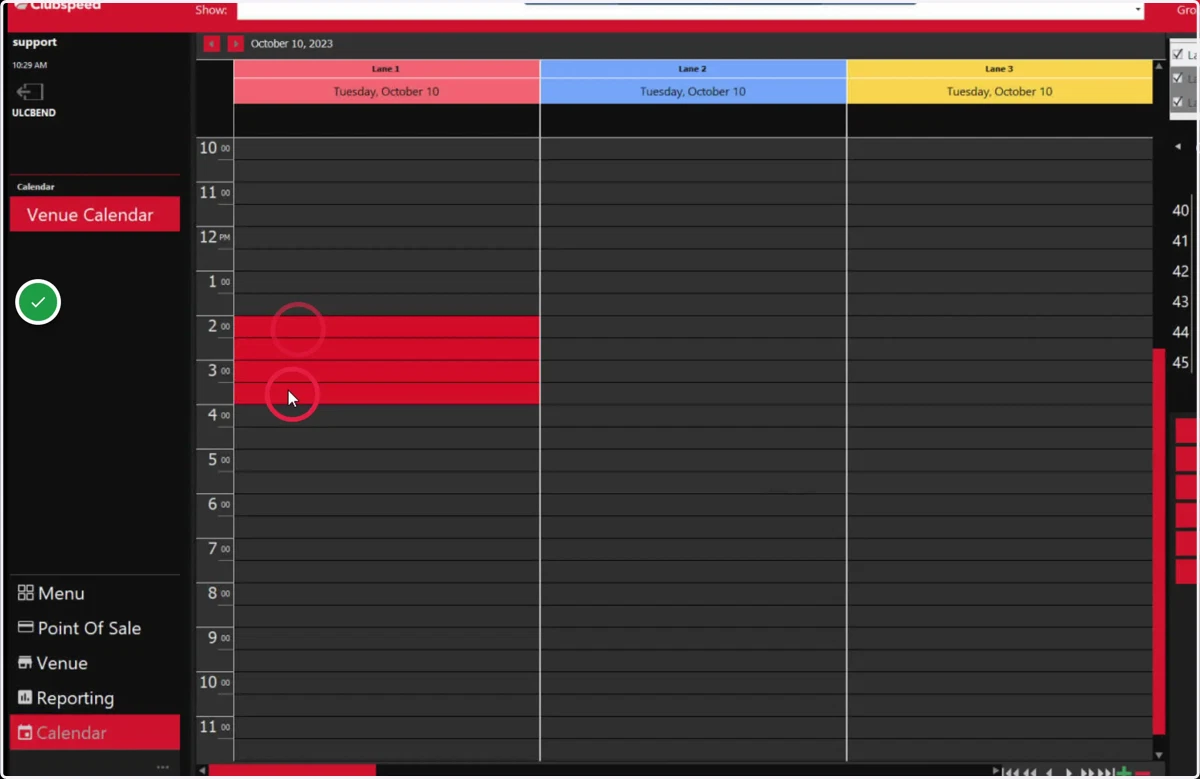
Task: Click the horizontal scrollbar left arrow
Action: tap(202, 770)
